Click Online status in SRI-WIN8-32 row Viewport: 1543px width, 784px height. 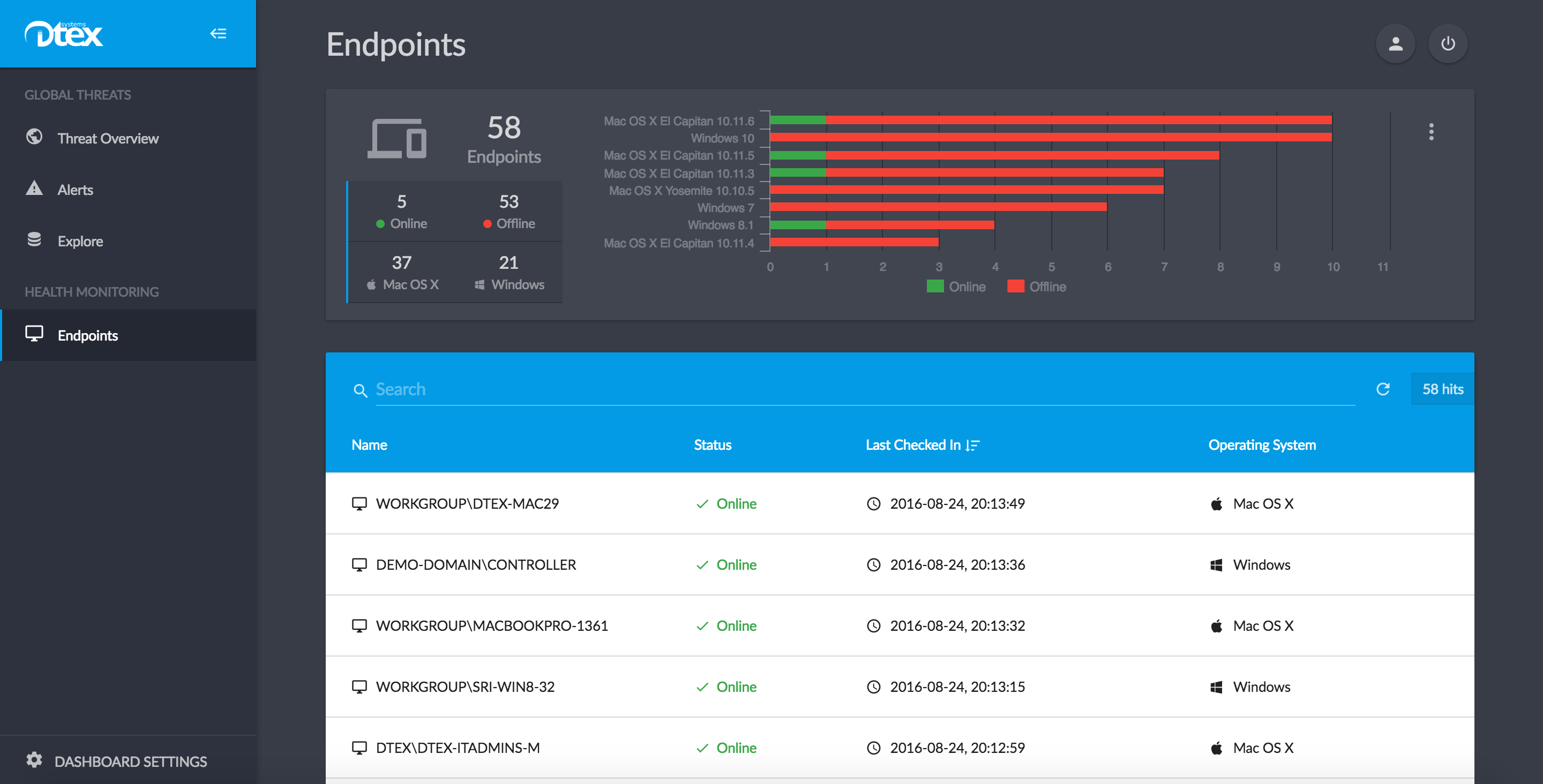[736, 687]
